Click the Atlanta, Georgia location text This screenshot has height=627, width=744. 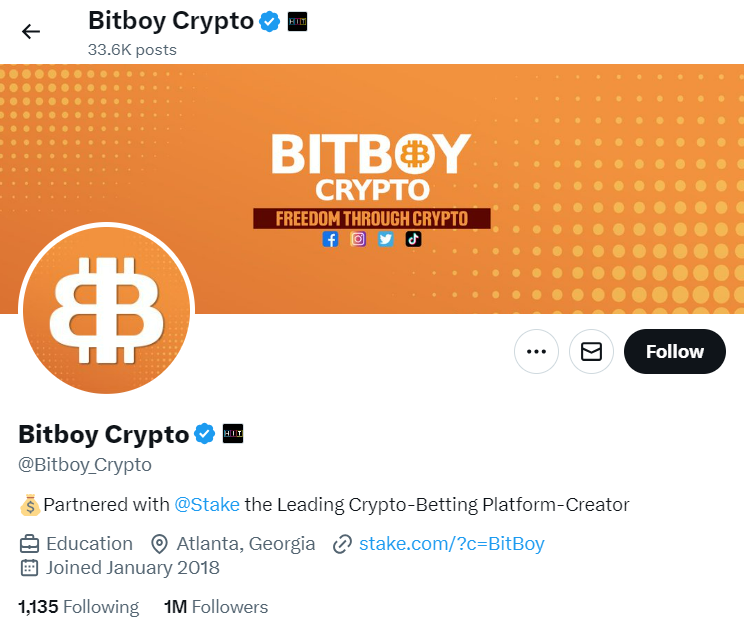click(x=246, y=544)
